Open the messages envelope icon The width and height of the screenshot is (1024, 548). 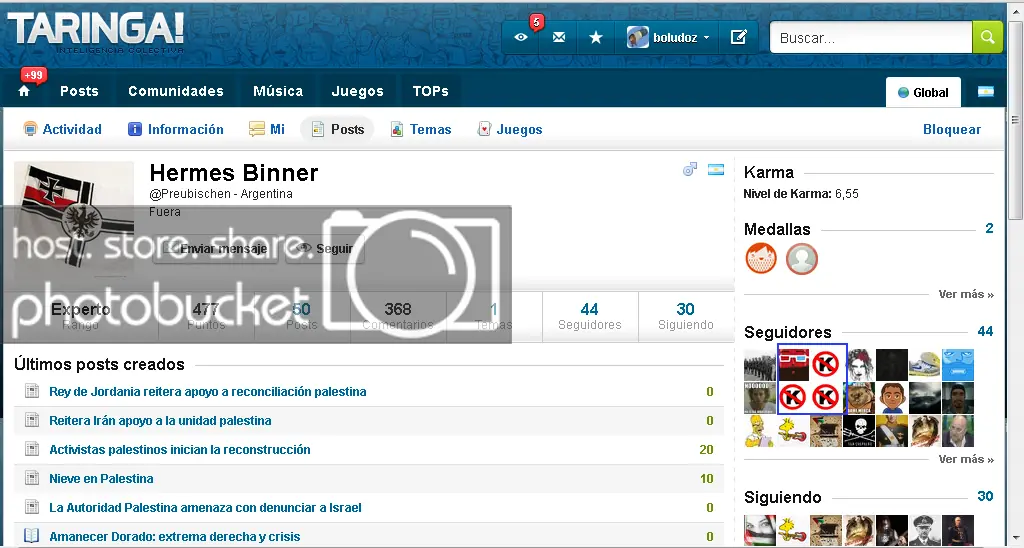coord(559,38)
